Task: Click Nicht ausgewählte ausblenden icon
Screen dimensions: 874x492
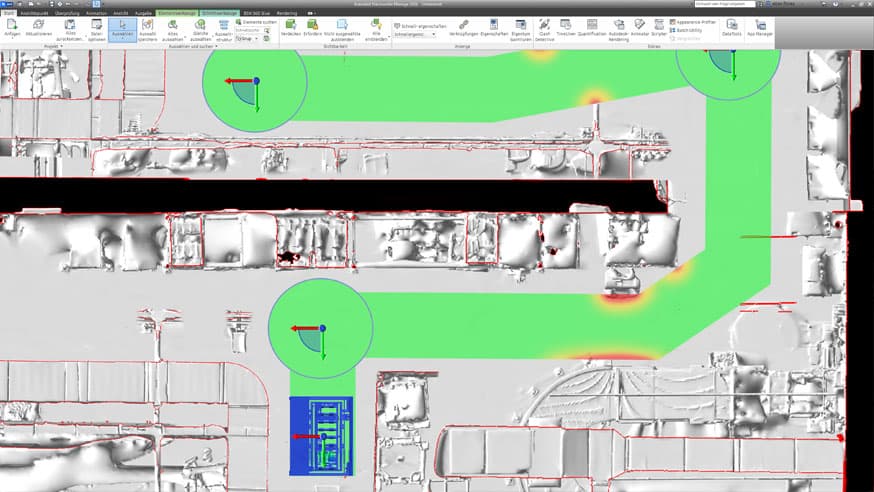Action: click(341, 30)
